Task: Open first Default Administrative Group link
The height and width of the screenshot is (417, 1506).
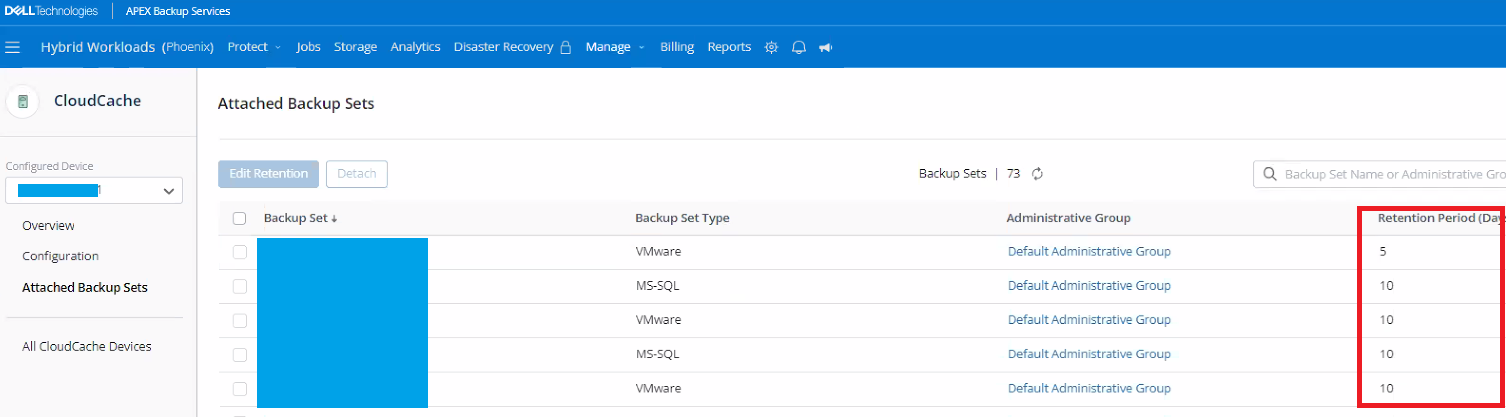Action: click(1088, 252)
